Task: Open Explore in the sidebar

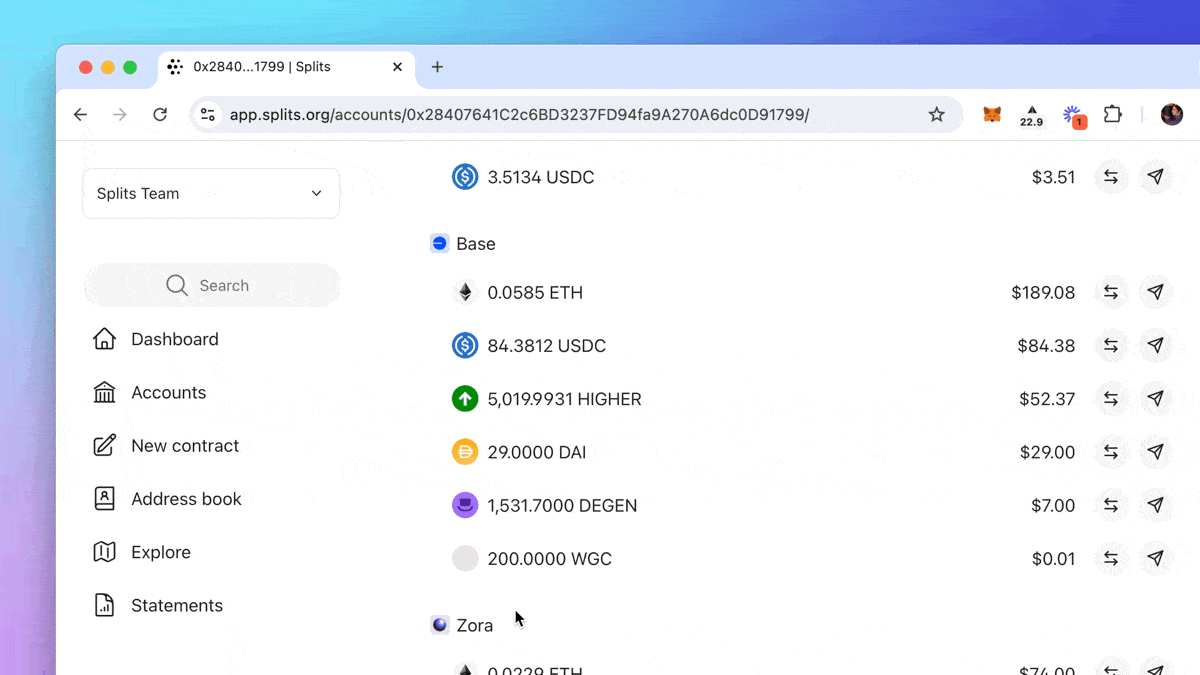Action: tap(142, 552)
